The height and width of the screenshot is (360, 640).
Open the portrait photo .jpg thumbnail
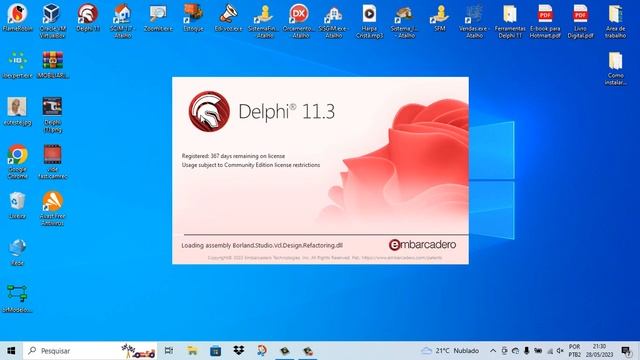[x=18, y=111]
